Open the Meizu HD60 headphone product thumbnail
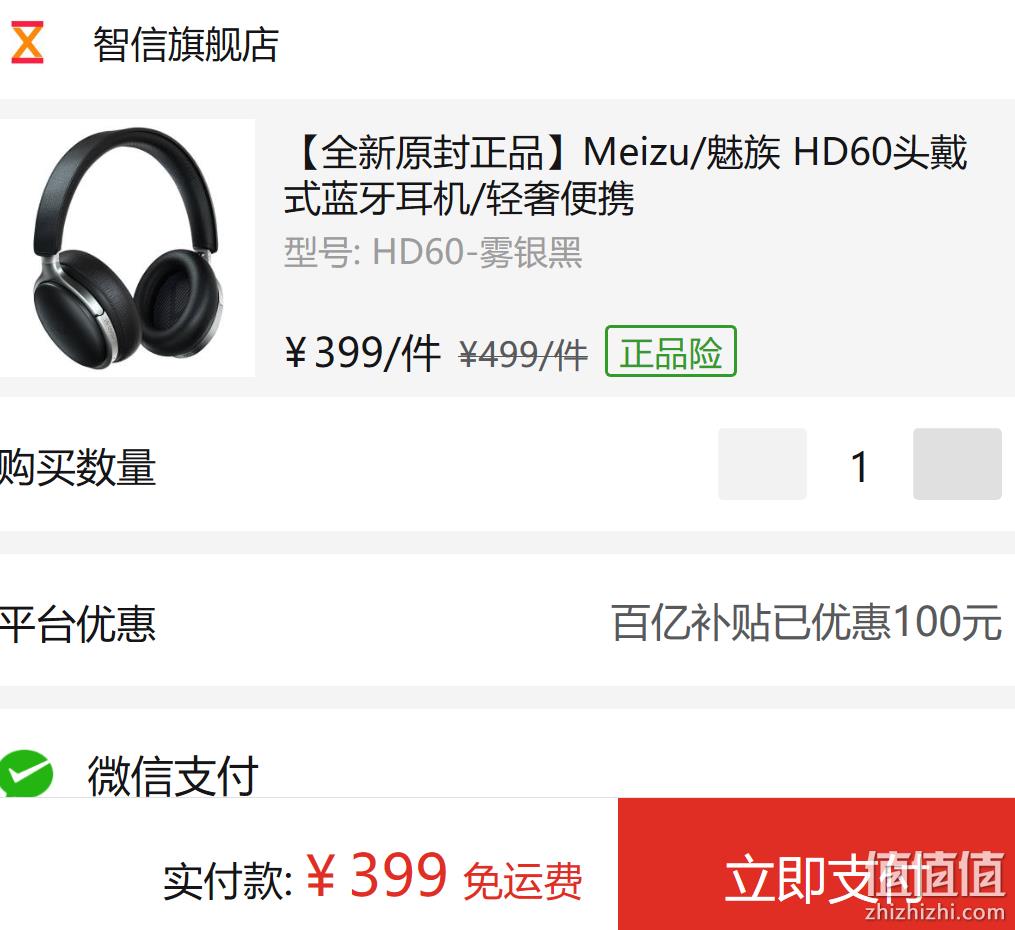This screenshot has width=1015, height=930. point(127,248)
